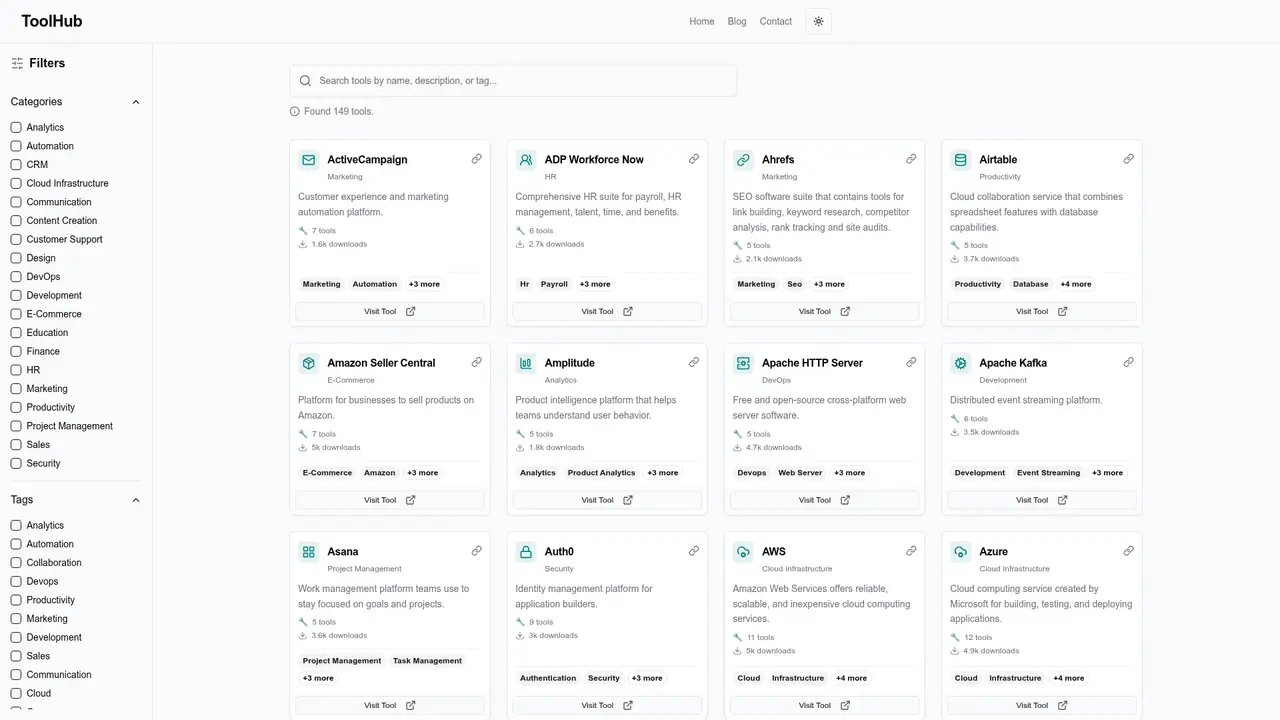
Task: Copy link icon on Apache Kafka card
Action: coord(1128,362)
